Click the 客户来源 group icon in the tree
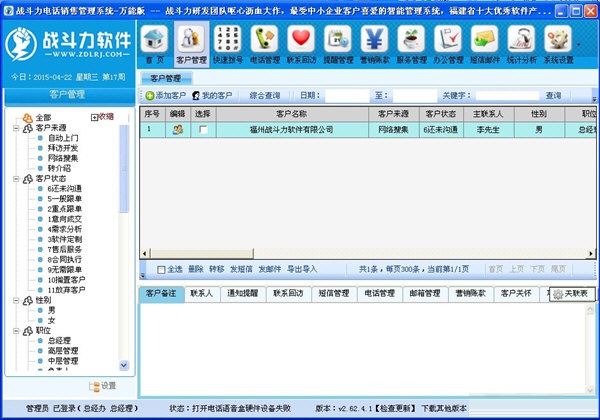The height and width of the screenshot is (420, 600). (x=28, y=128)
